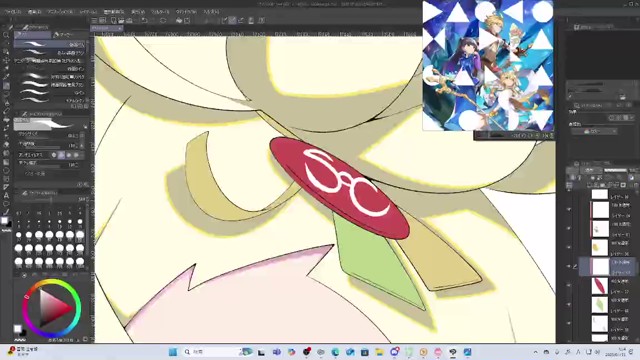
Task: Click the New file icon in command bar
Action: (113, 20)
